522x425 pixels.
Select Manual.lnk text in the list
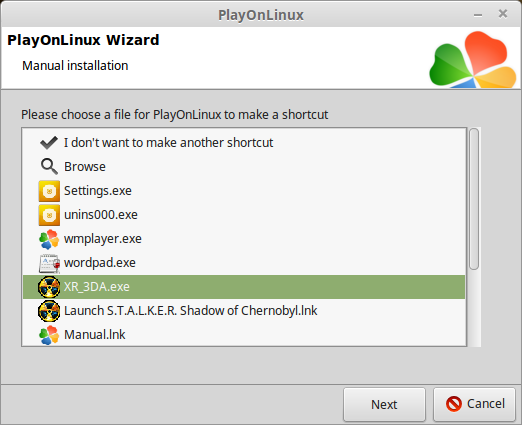pos(95,335)
